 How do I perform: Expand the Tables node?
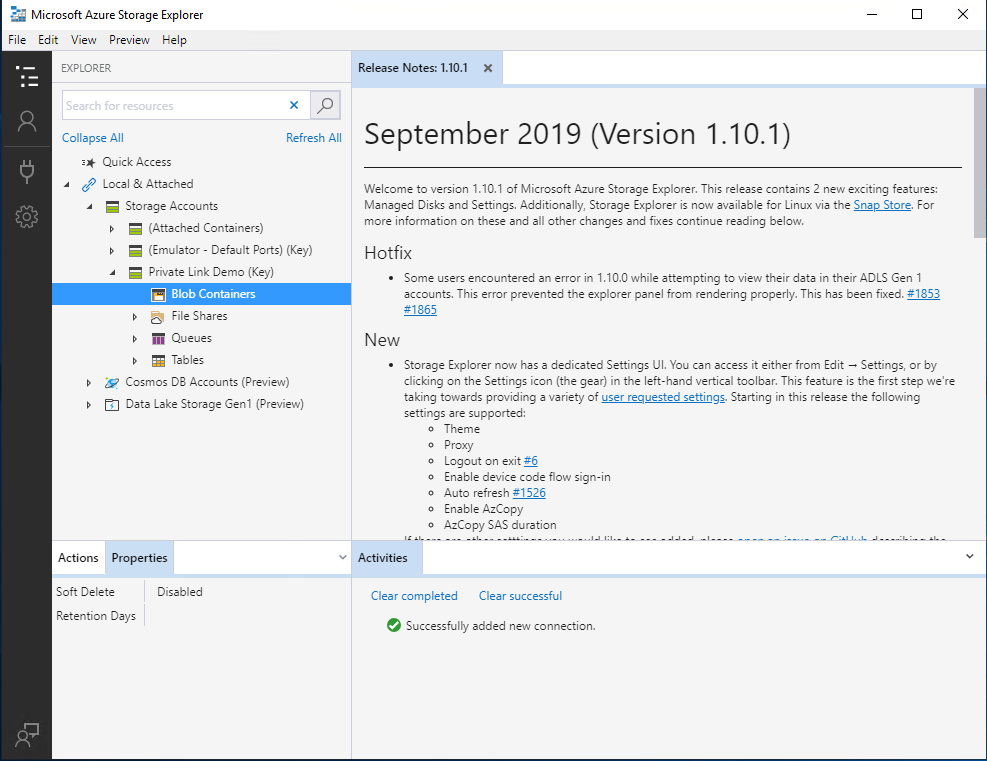point(135,361)
